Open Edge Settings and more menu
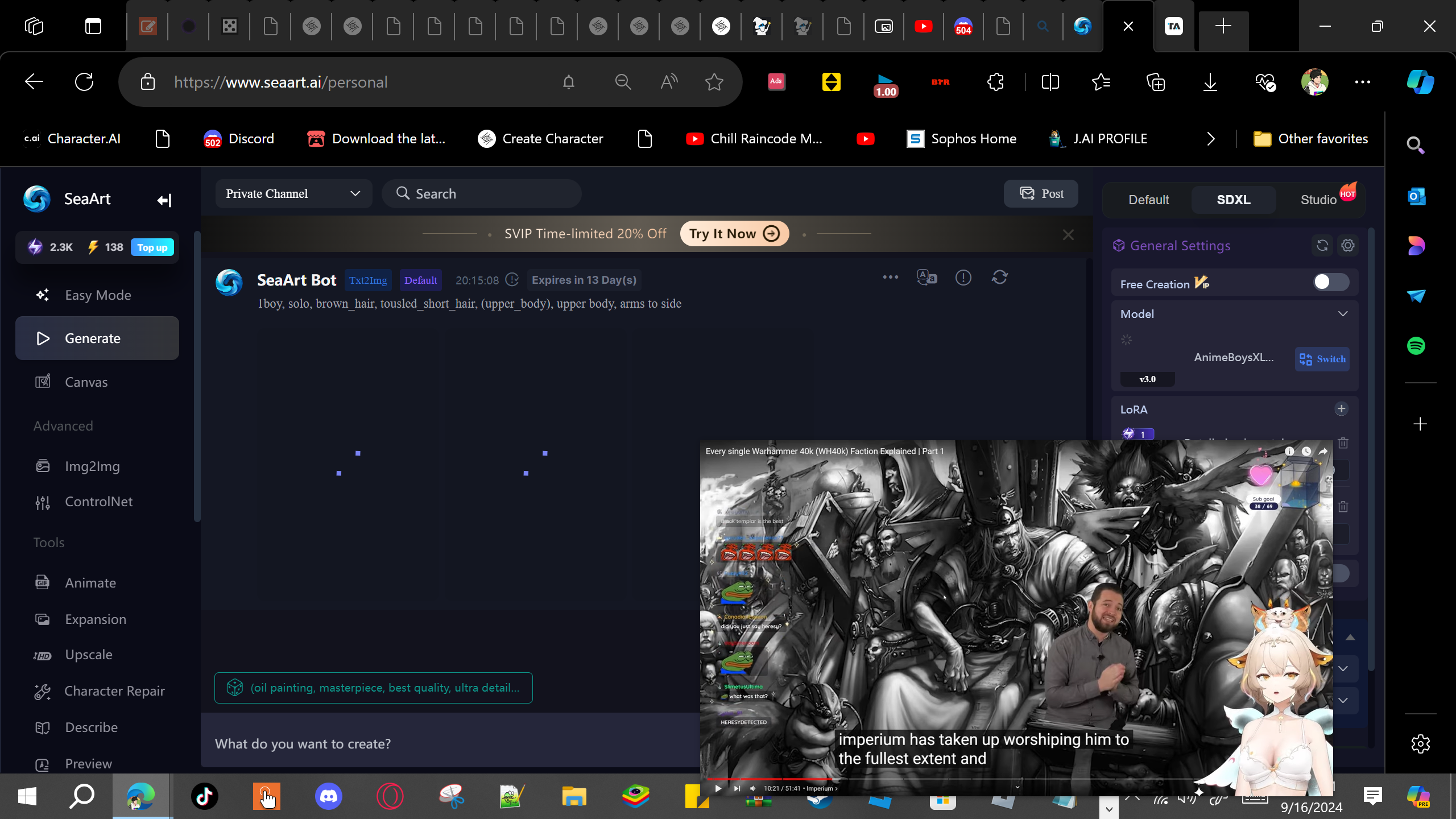This screenshot has width=1456, height=819. [x=1363, y=82]
